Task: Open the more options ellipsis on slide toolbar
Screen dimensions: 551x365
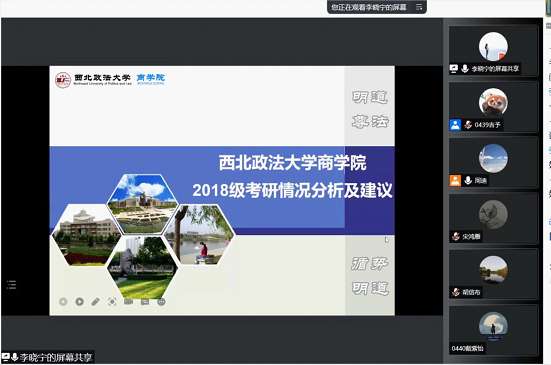Action: [161, 302]
